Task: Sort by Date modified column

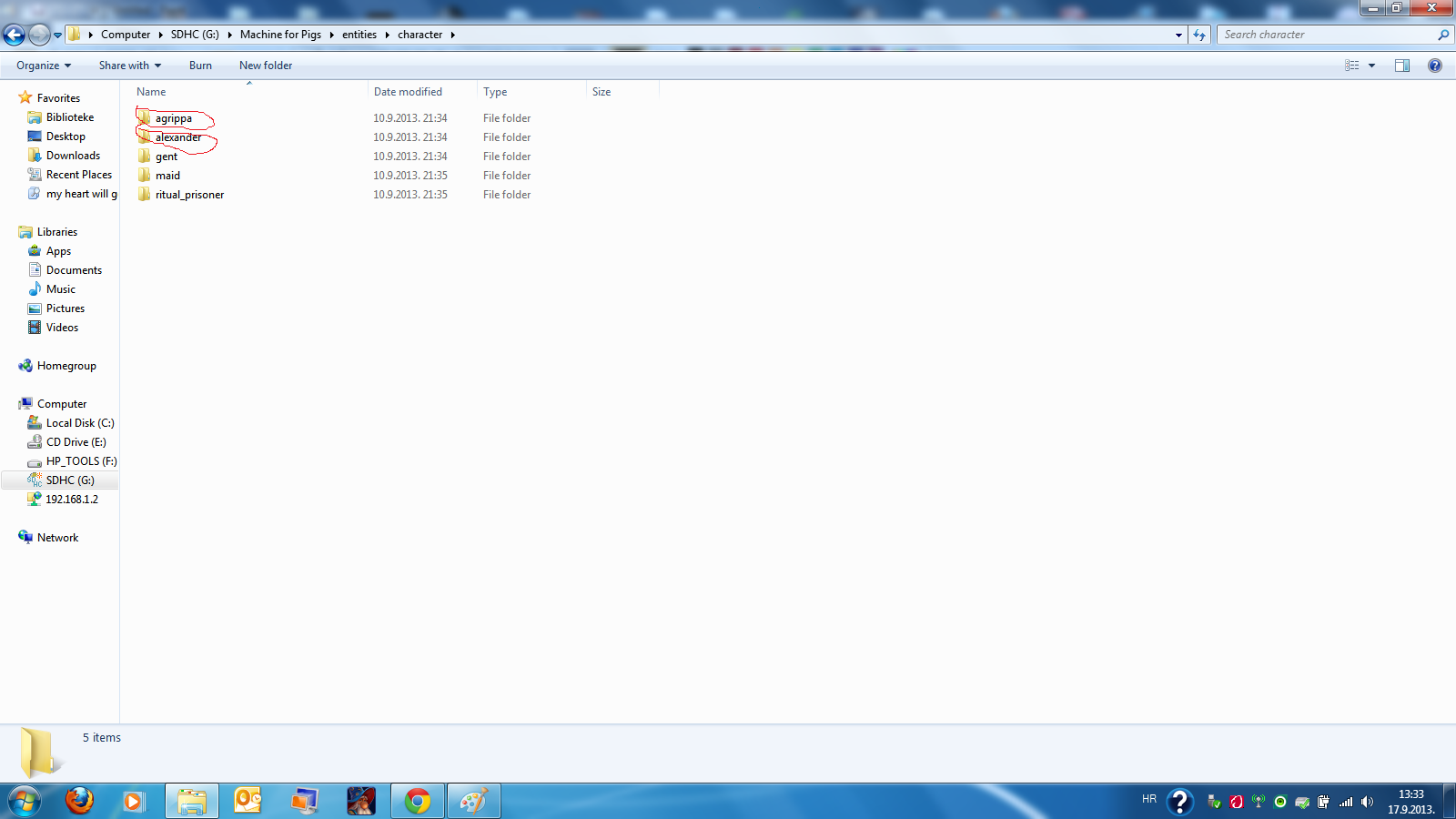Action: click(x=422, y=92)
